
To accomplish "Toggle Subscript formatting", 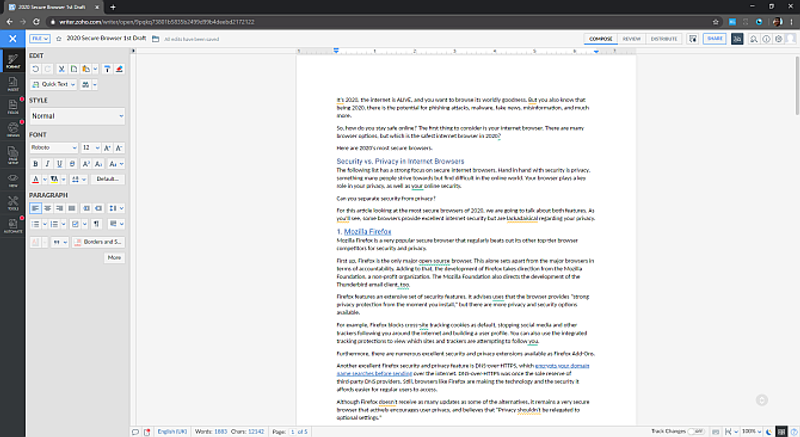I will point(98,164).
